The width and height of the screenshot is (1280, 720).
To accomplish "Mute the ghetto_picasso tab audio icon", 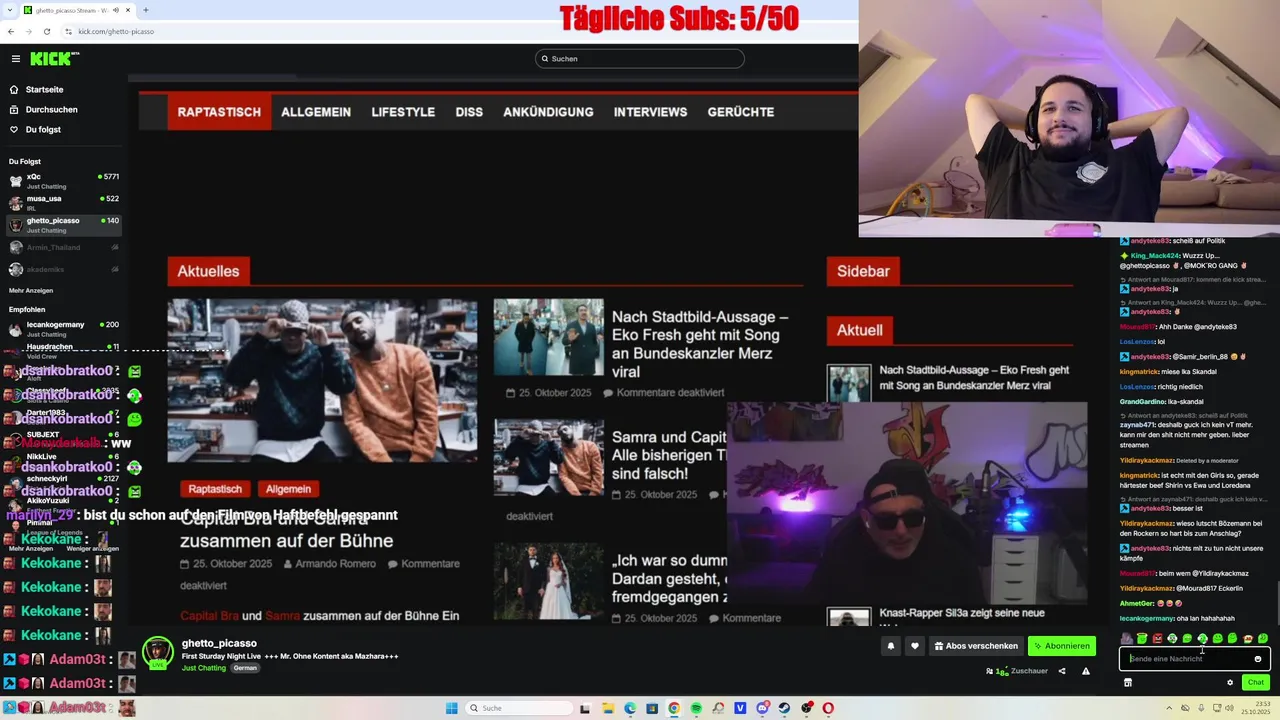I will [x=116, y=10].
